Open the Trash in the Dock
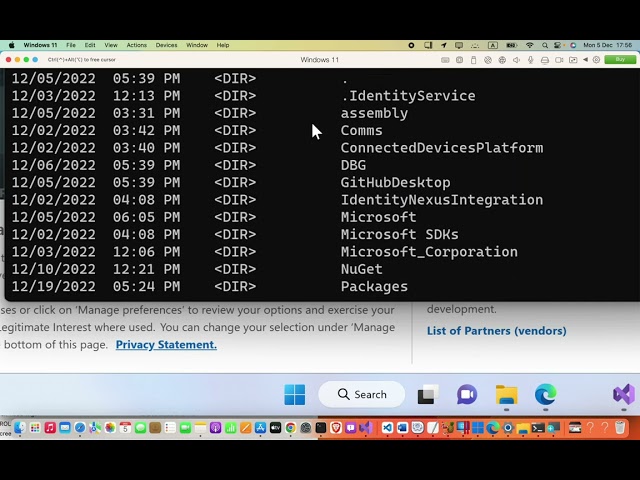This screenshot has height=480, width=640. pos(620,427)
